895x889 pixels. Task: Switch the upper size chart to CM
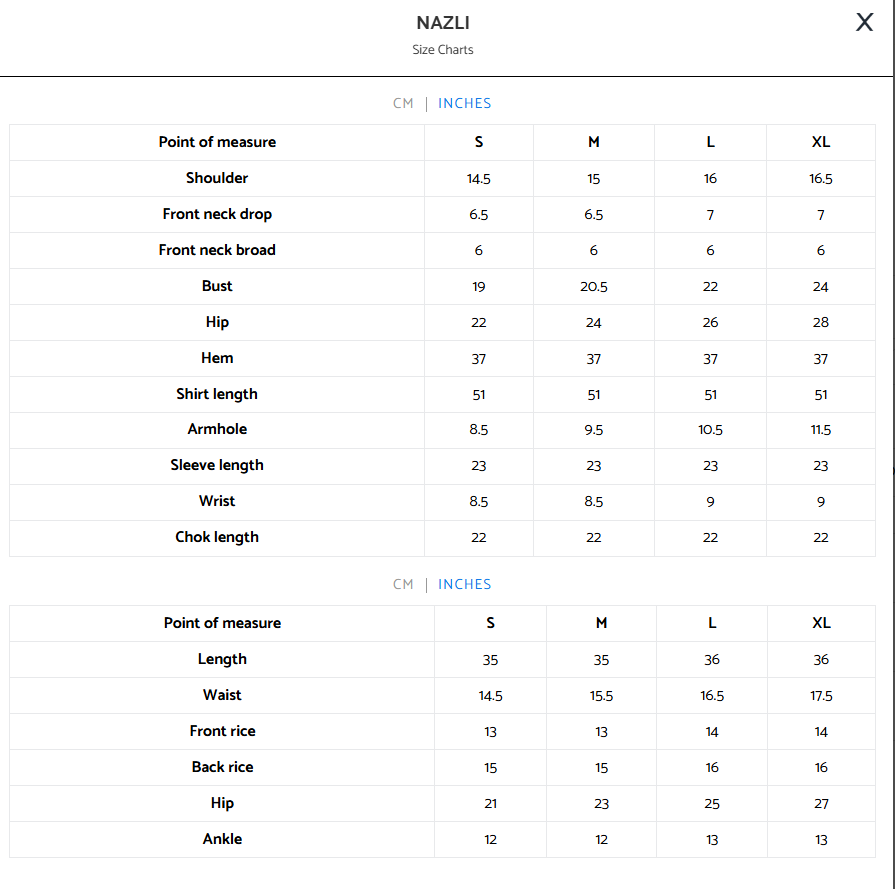coord(403,103)
